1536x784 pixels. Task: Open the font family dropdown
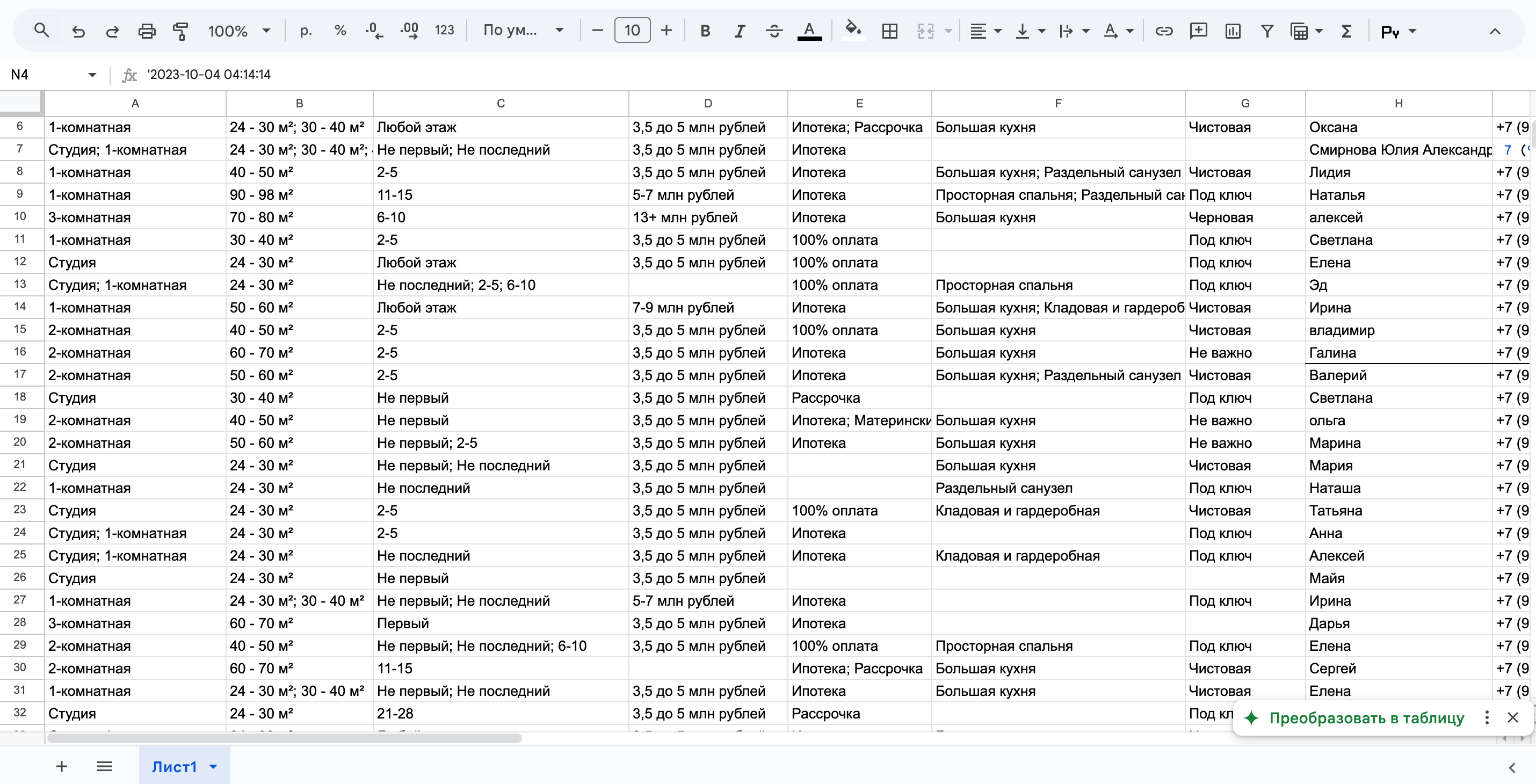pos(523,31)
